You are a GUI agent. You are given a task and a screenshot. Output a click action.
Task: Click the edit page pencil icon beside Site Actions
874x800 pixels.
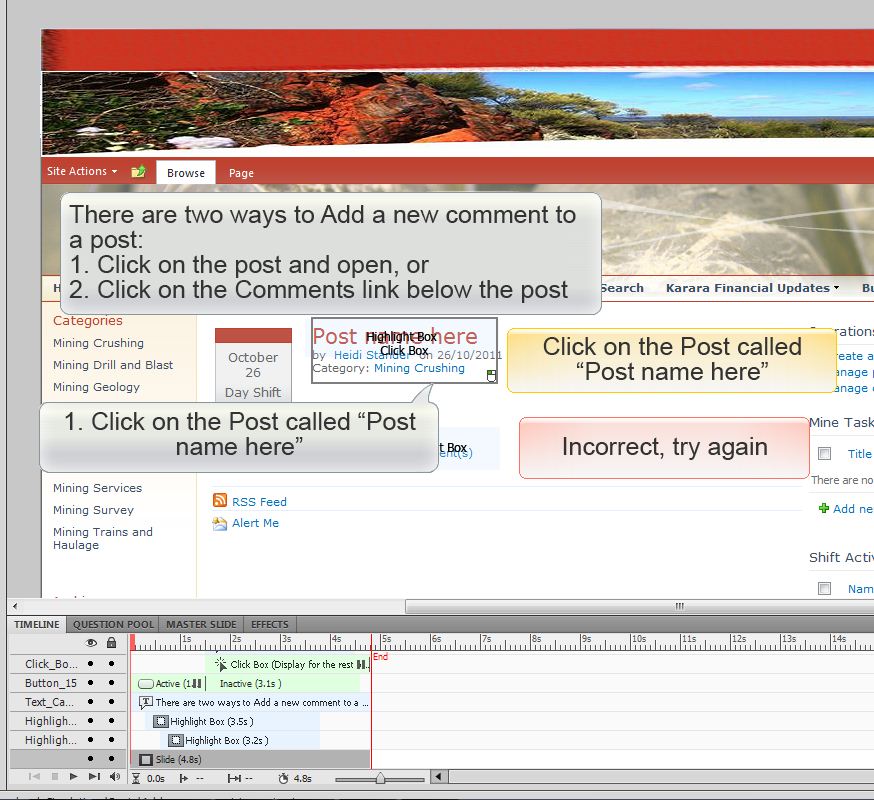(x=139, y=171)
